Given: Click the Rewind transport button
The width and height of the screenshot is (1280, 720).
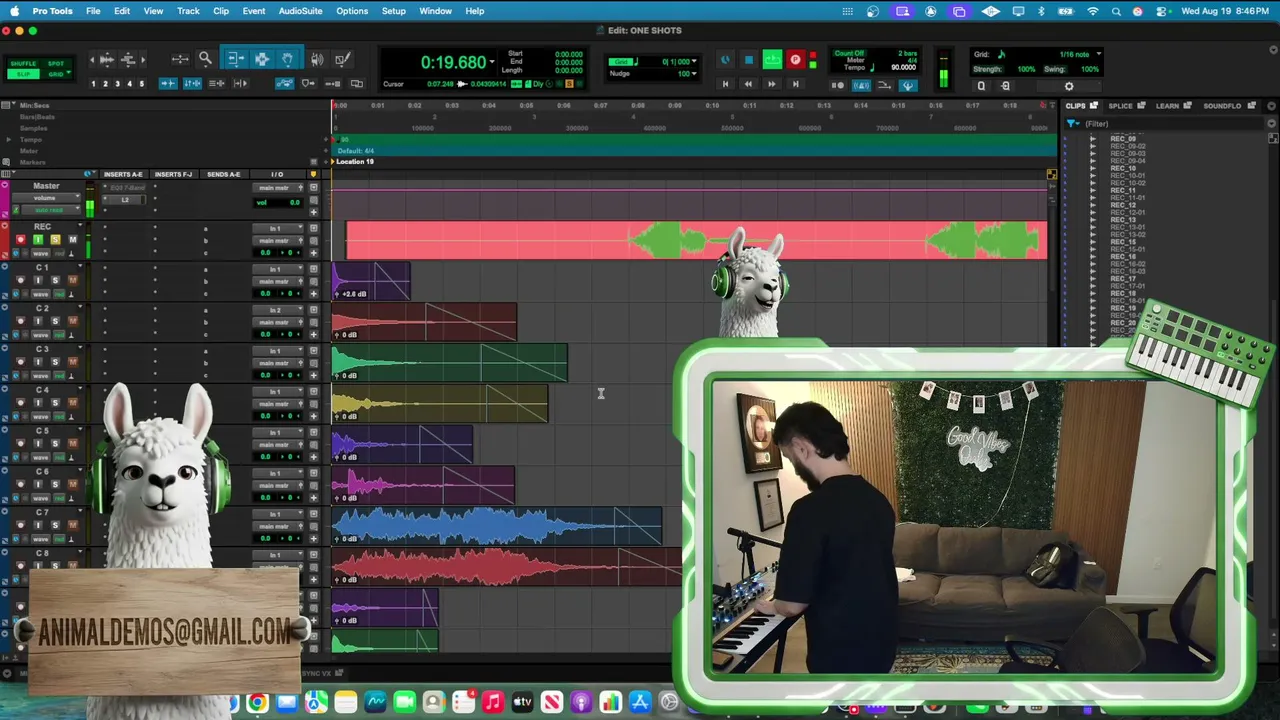Looking at the screenshot, I should pos(748,84).
